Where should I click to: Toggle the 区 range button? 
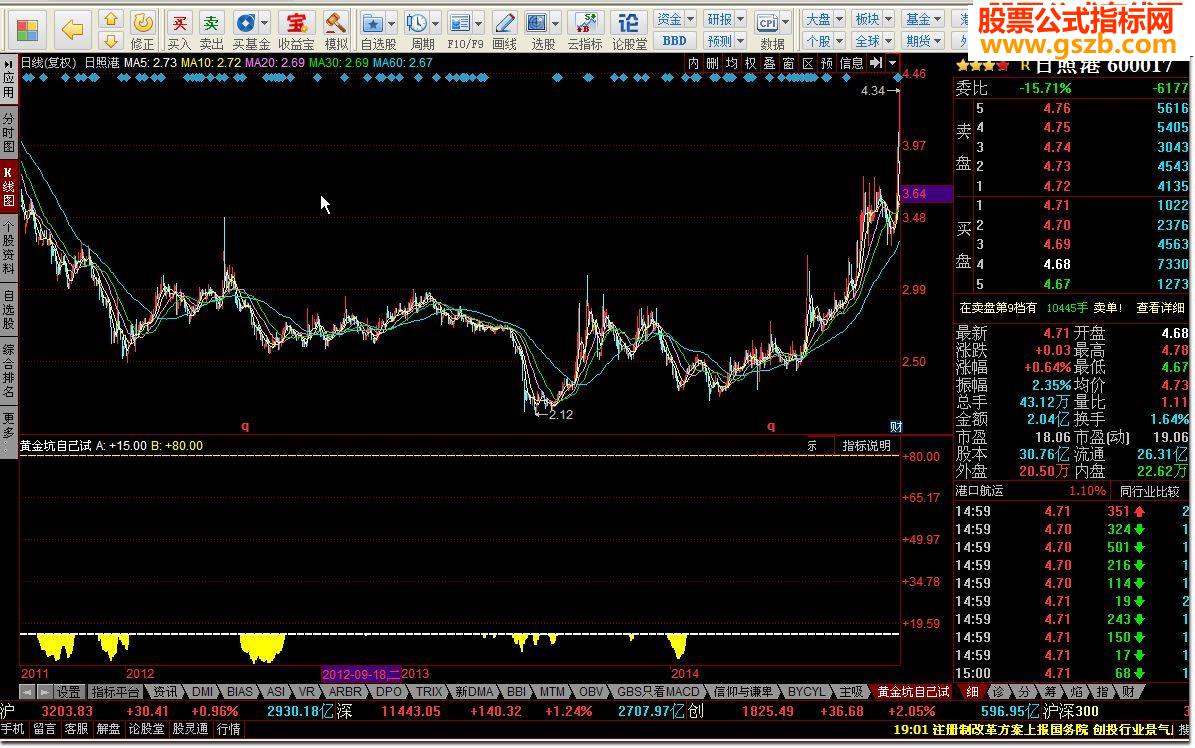click(808, 63)
